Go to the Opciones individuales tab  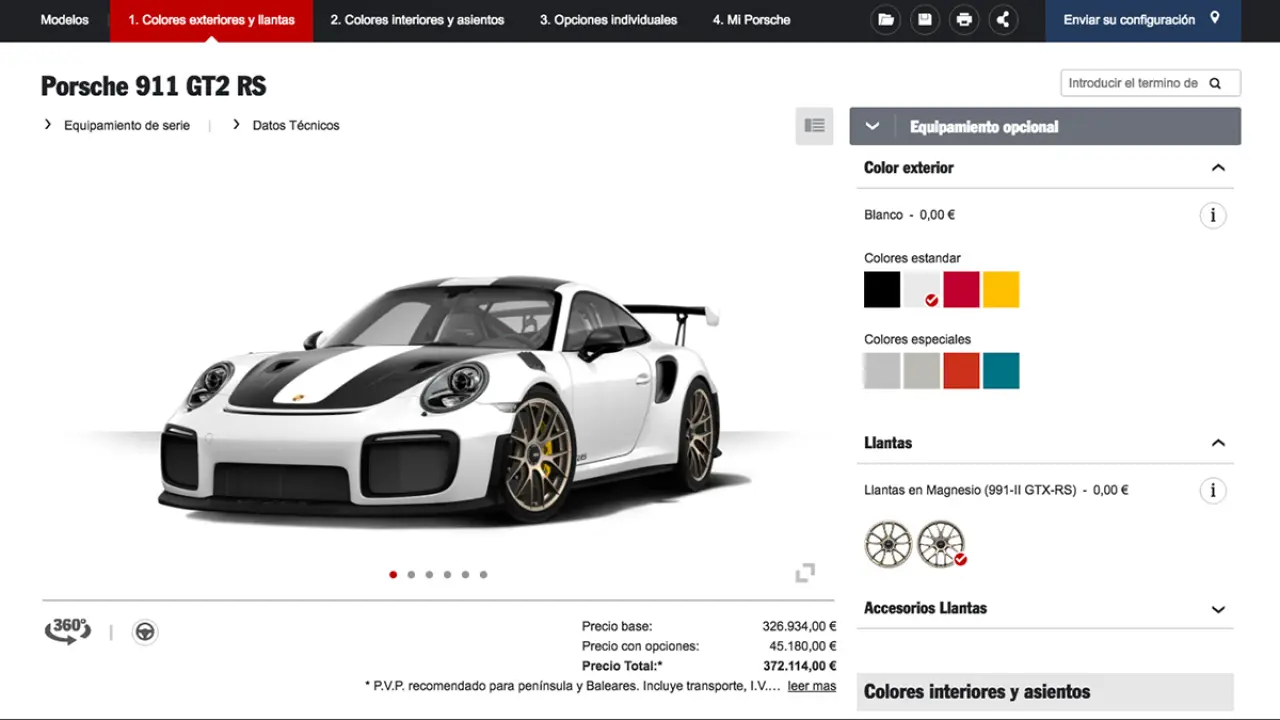[x=608, y=20]
